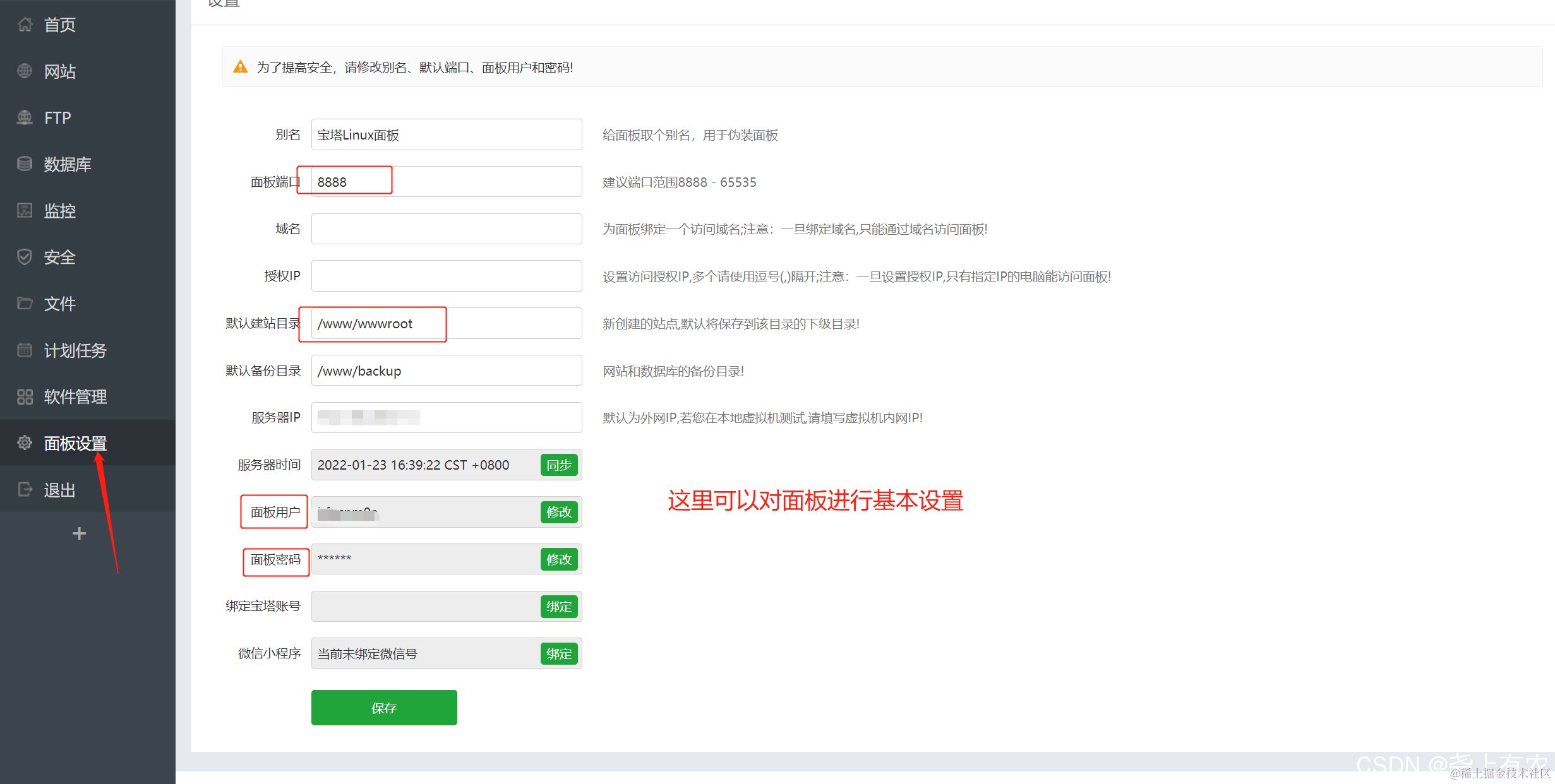Click the empty 域名 input field
Screen dimensions: 1555x784
[445, 229]
